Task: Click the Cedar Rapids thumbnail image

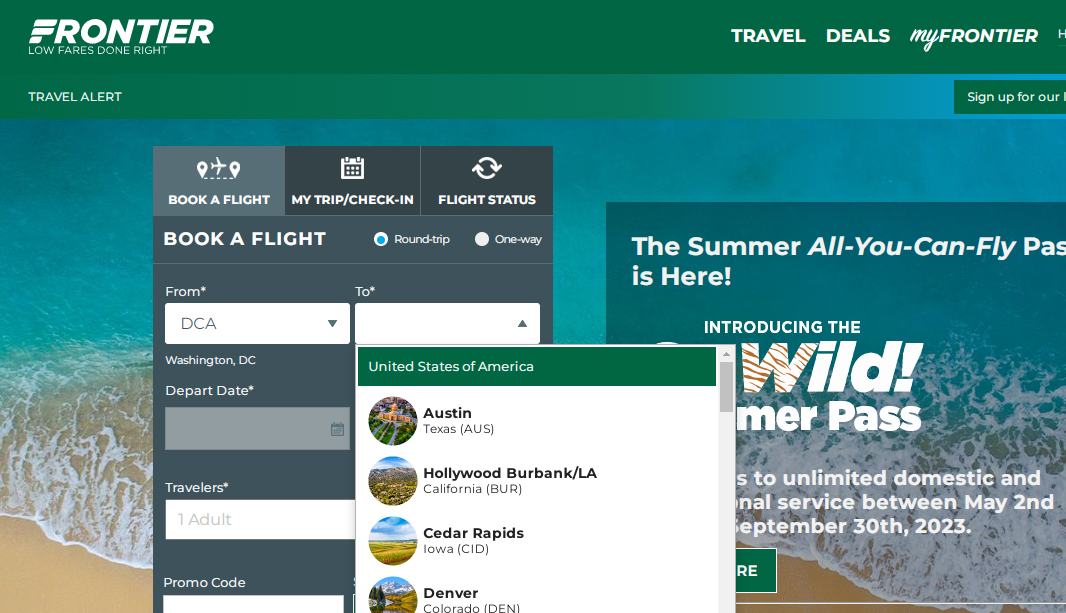Action: pos(393,541)
